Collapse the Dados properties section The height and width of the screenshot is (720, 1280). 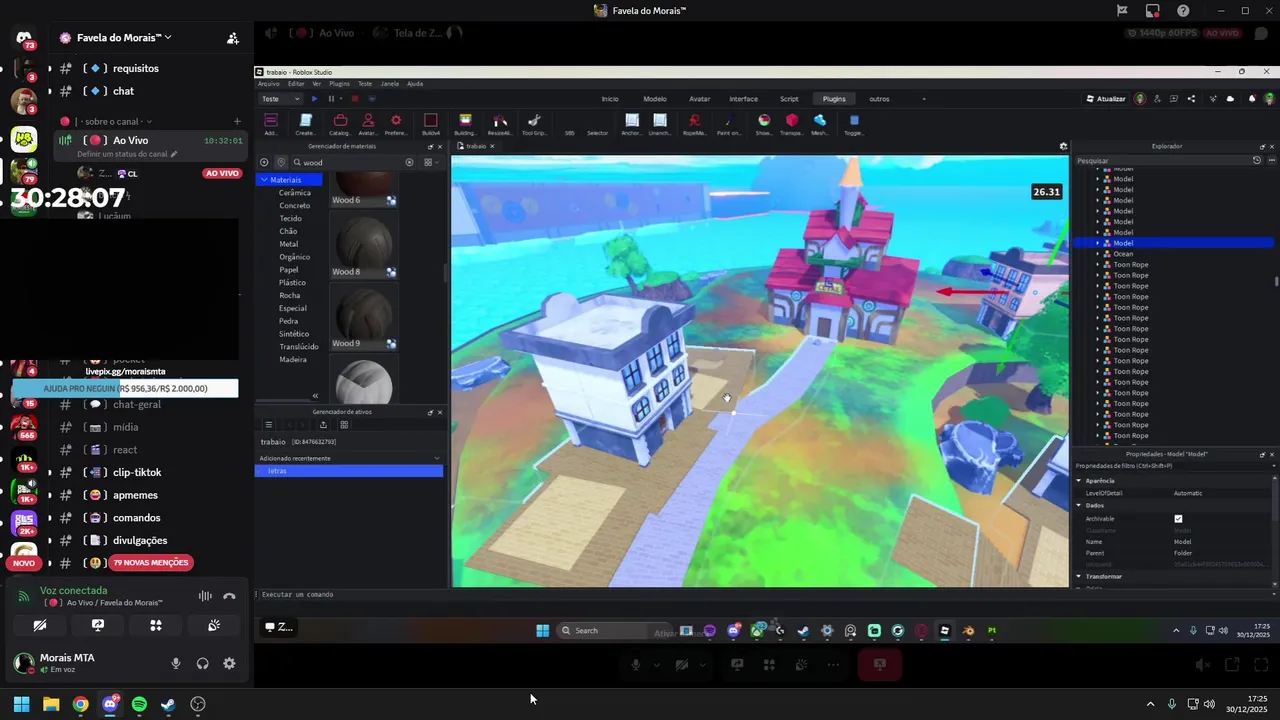pyautogui.click(x=1079, y=505)
